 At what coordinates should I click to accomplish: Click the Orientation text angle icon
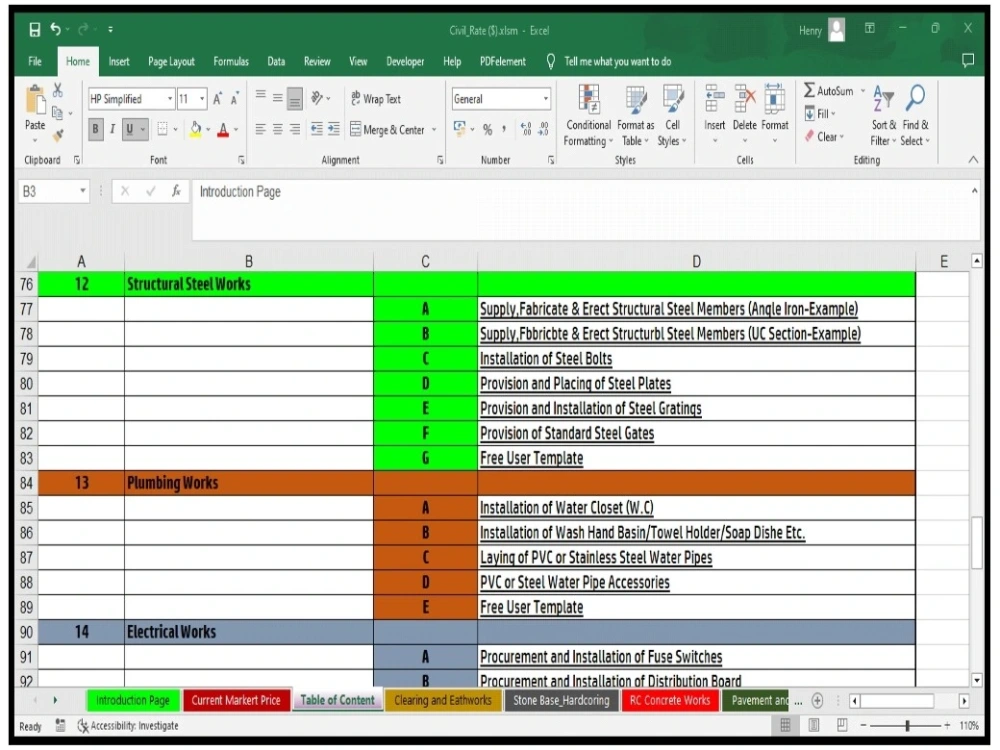click(316, 98)
